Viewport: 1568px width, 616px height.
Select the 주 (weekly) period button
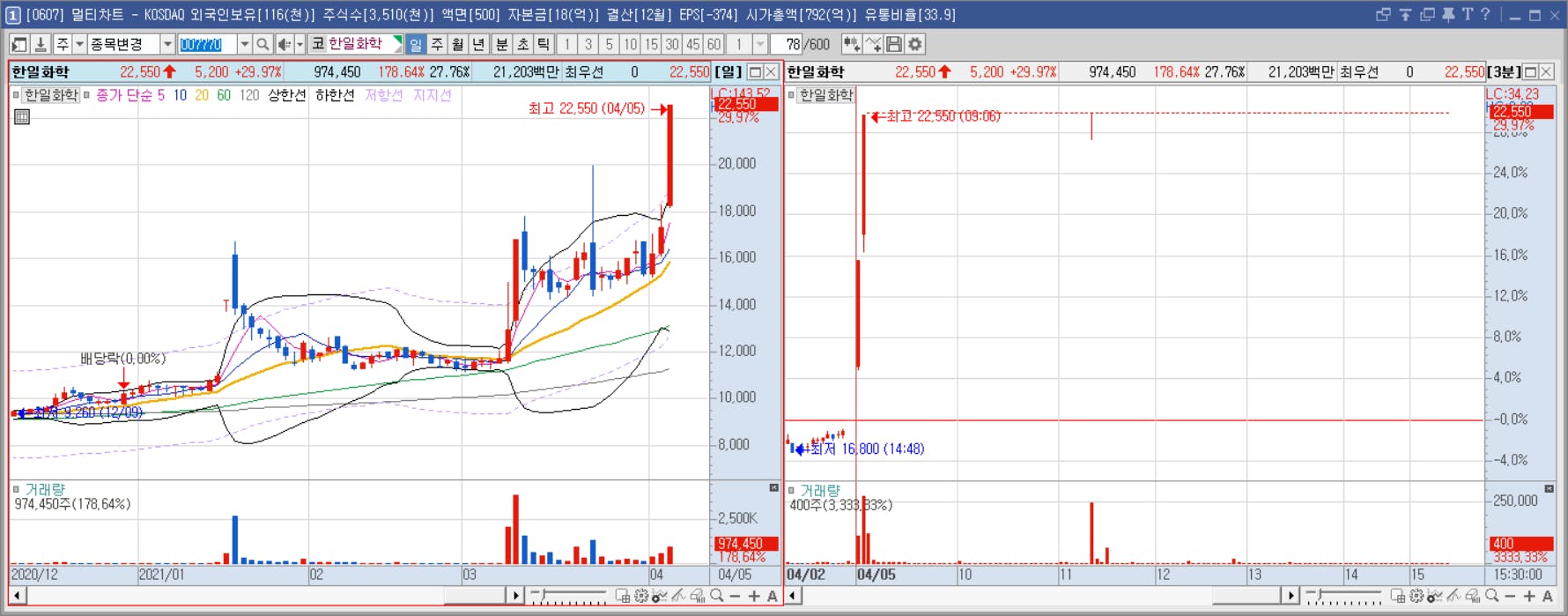437,44
